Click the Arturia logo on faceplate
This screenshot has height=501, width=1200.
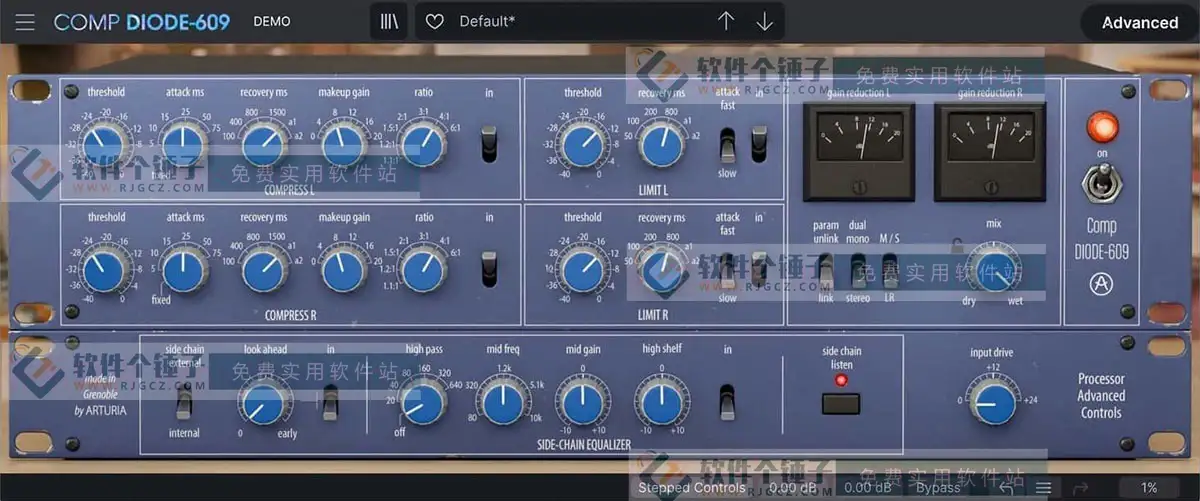coord(1101,286)
